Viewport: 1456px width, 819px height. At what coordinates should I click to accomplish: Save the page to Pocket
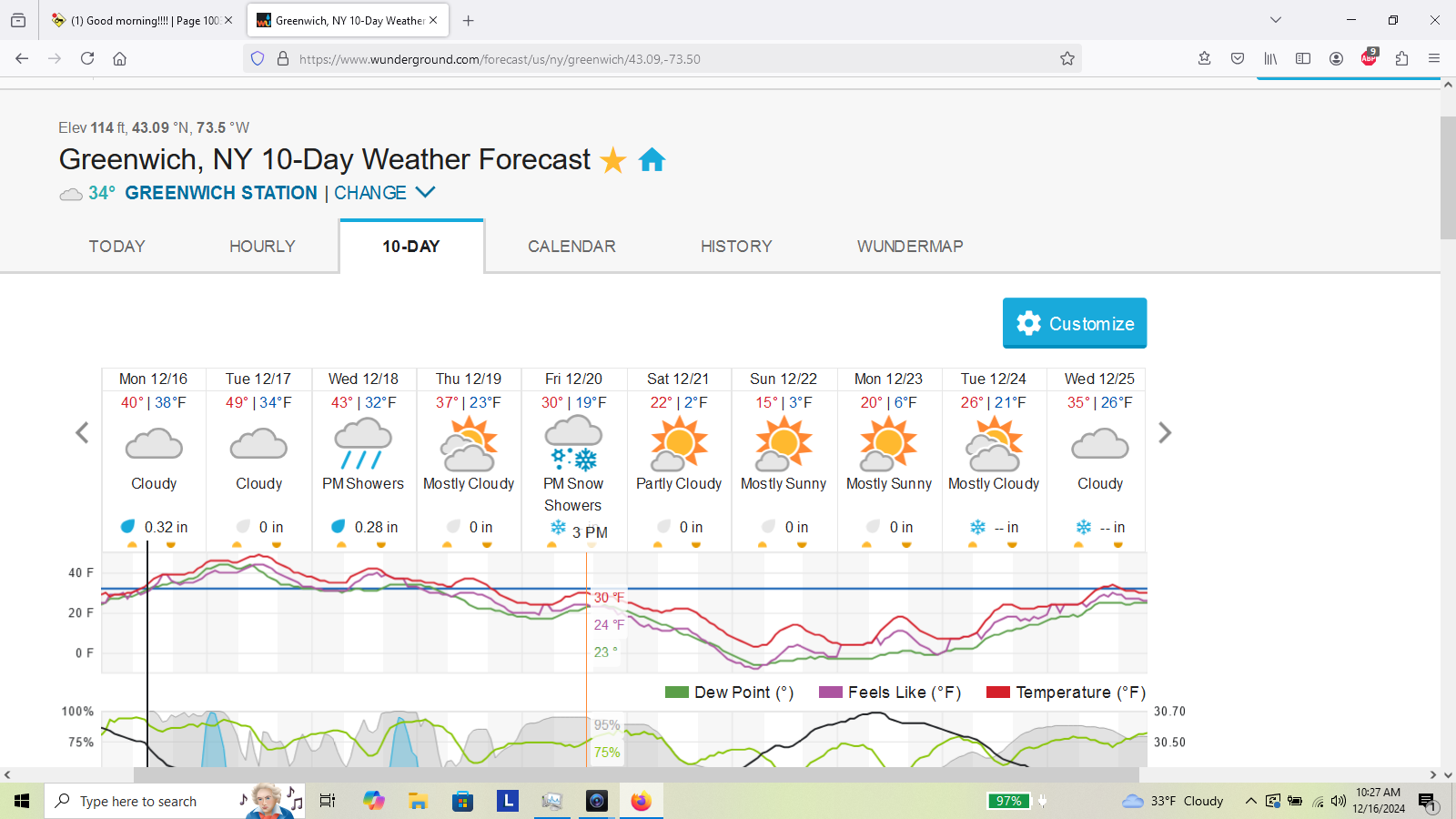[x=1238, y=59]
